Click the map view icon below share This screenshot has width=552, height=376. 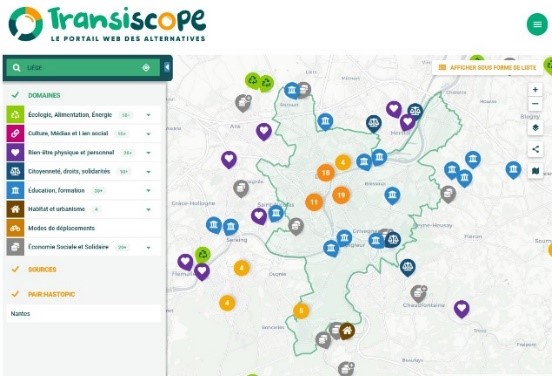(x=535, y=171)
